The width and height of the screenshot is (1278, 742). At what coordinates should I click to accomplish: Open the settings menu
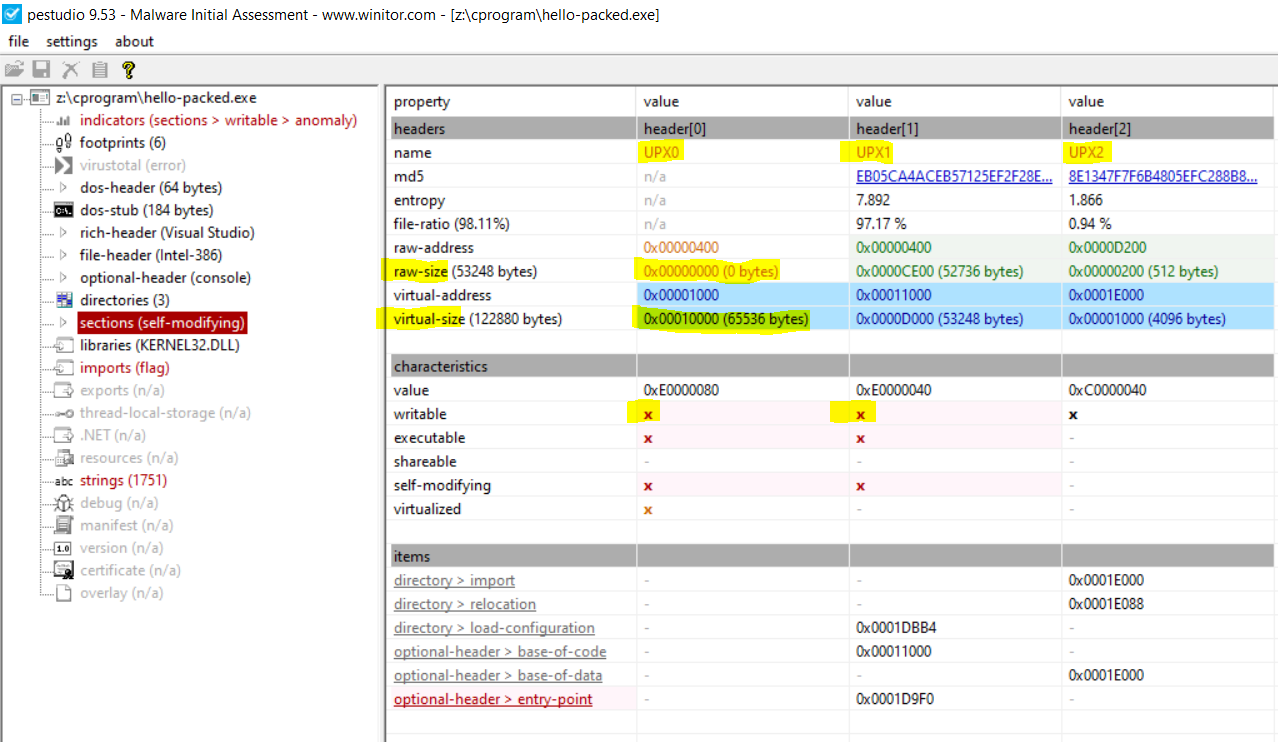[72, 41]
